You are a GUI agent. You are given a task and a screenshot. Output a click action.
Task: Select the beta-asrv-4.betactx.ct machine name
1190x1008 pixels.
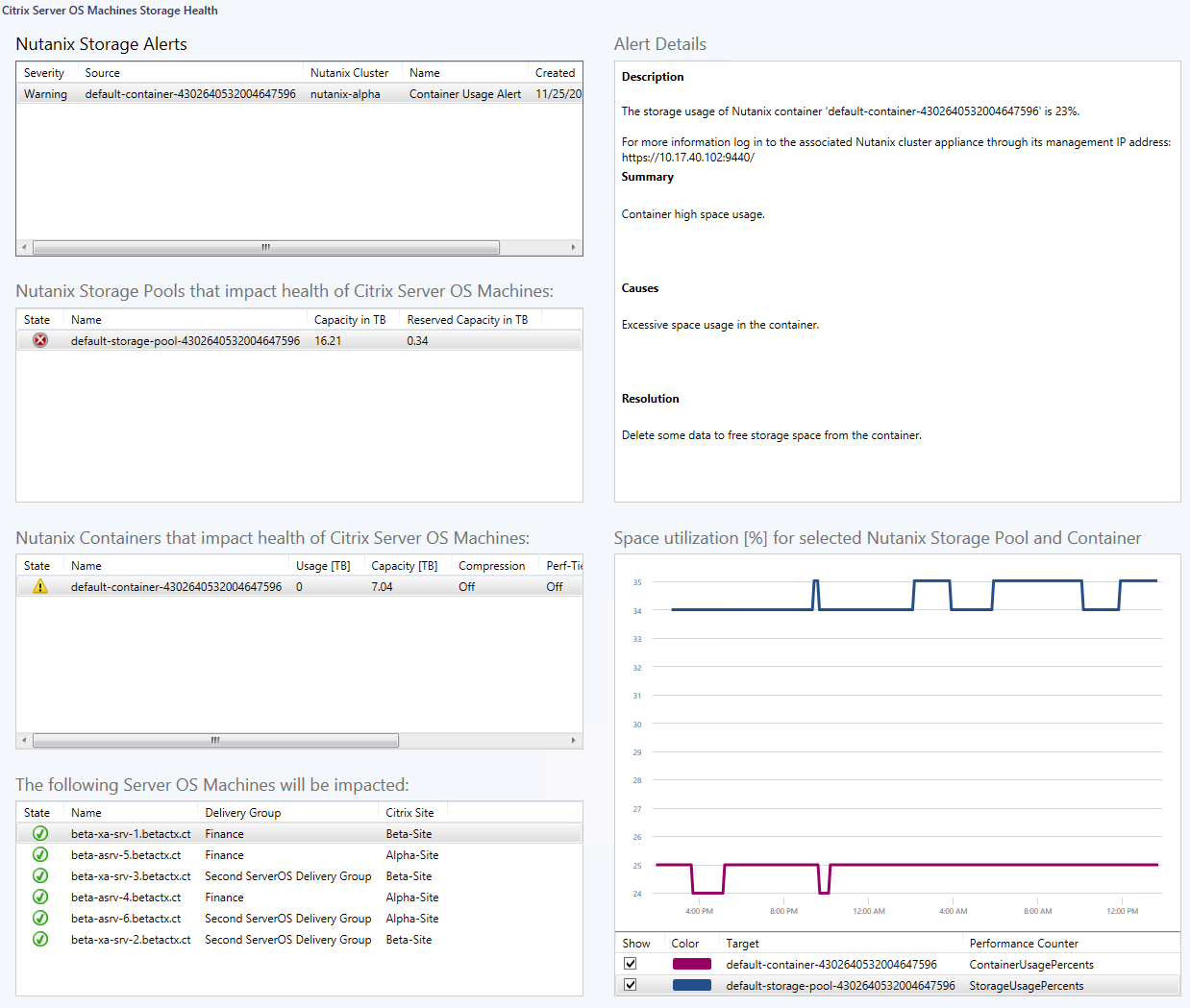click(126, 897)
